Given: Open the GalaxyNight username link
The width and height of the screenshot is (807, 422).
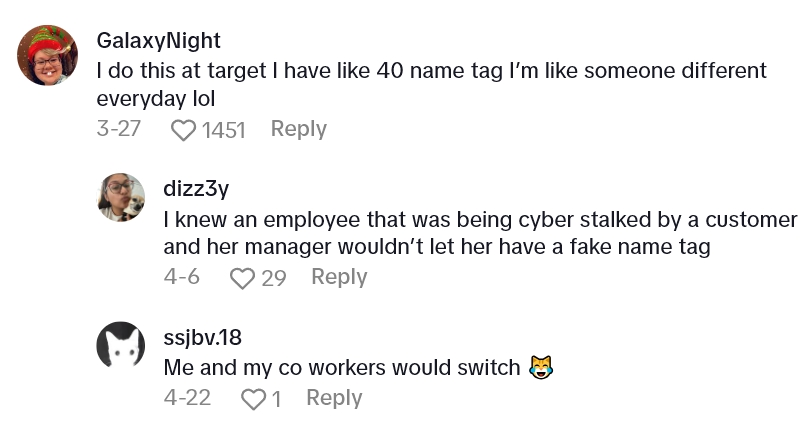Looking at the screenshot, I should point(159,40).
